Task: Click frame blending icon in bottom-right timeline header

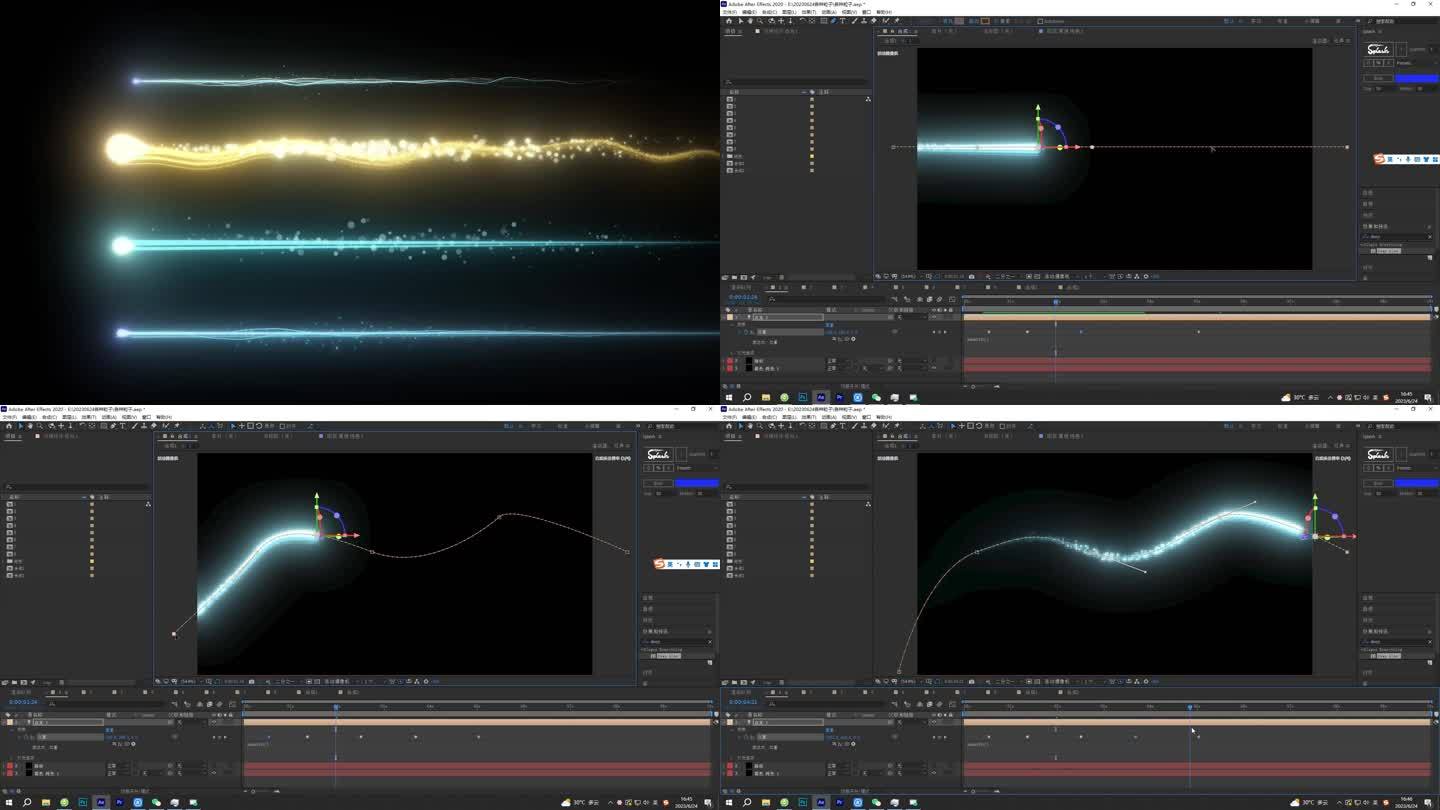Action: (929, 704)
